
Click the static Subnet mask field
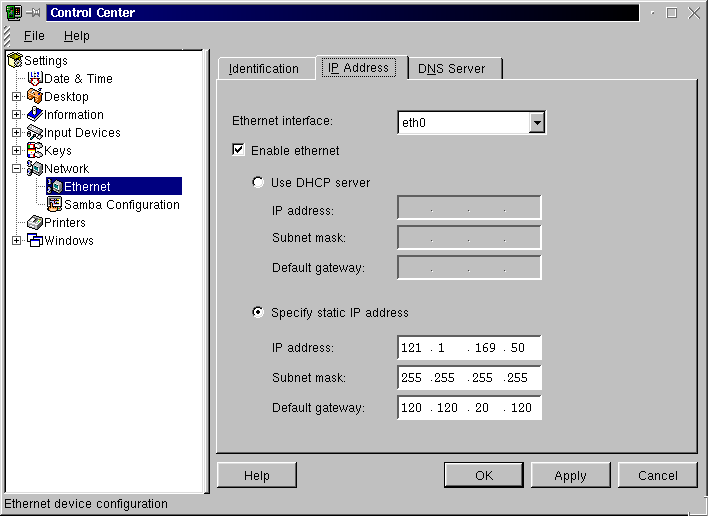(x=469, y=378)
